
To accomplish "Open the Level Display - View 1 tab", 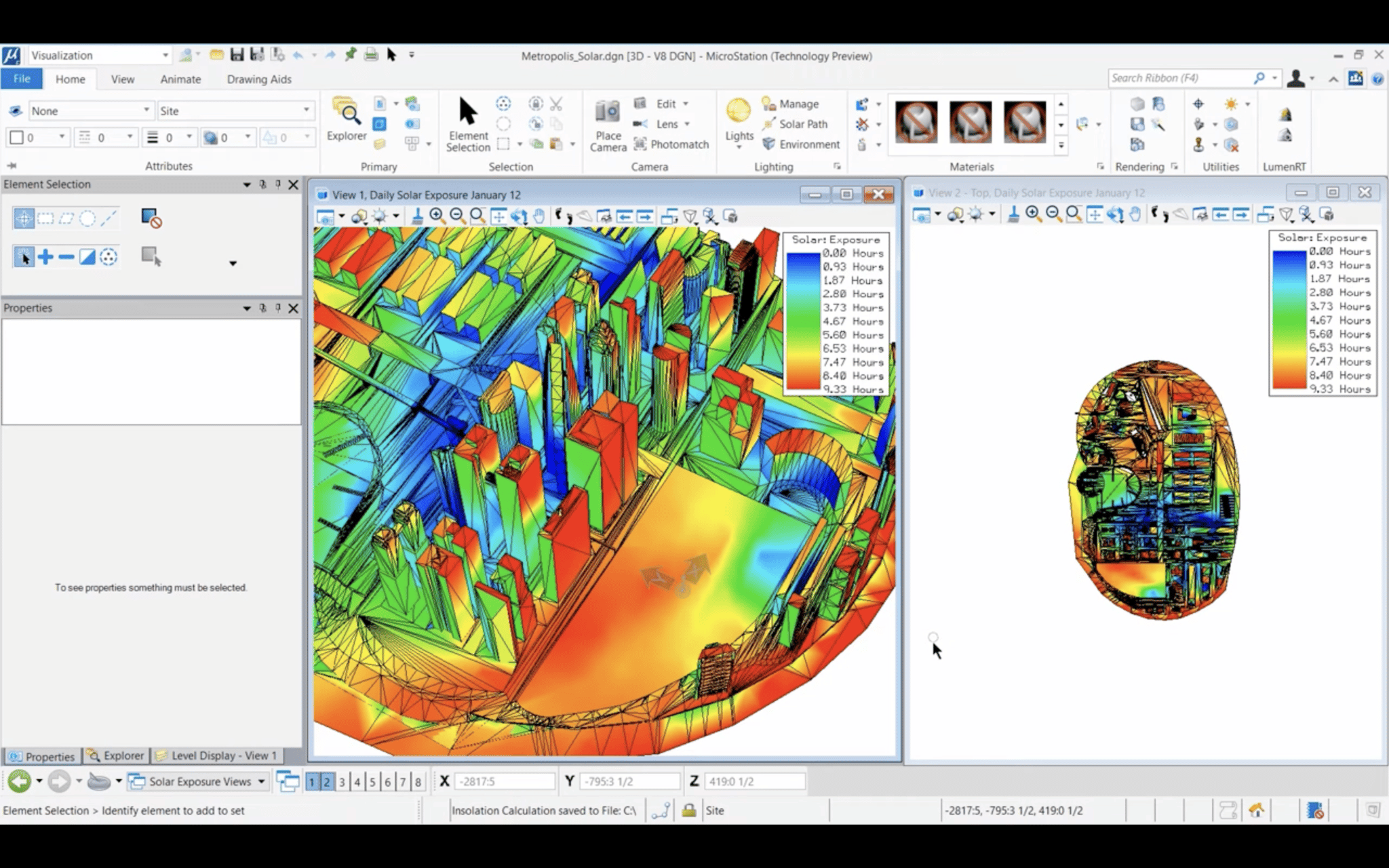I will pos(217,755).
